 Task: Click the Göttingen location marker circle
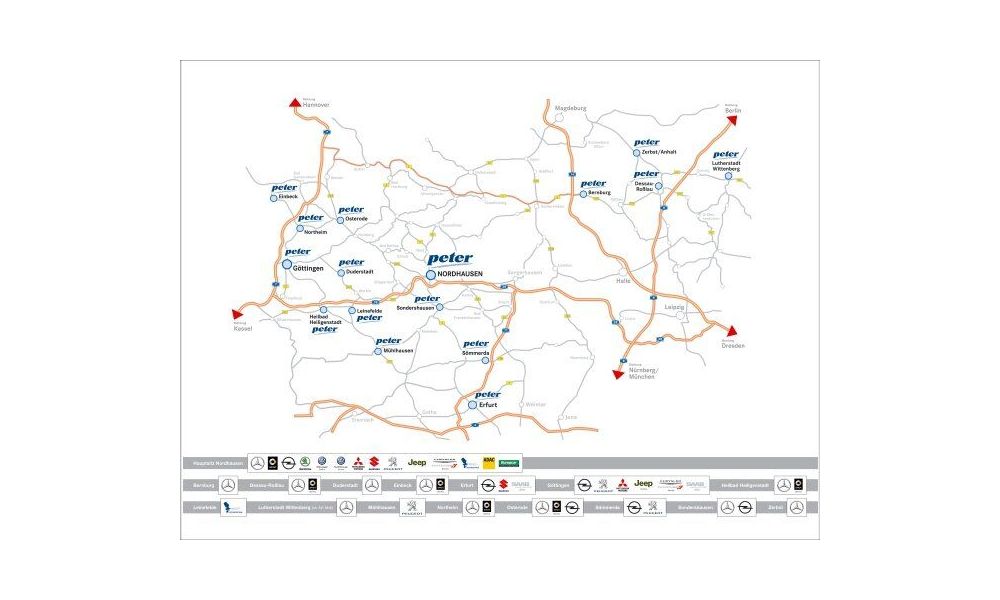(287, 266)
